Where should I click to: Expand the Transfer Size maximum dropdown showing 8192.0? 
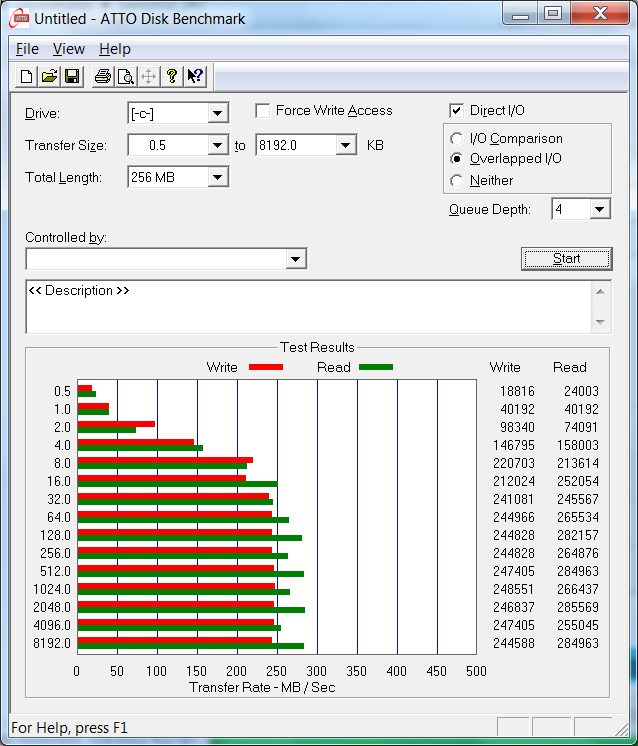345,145
